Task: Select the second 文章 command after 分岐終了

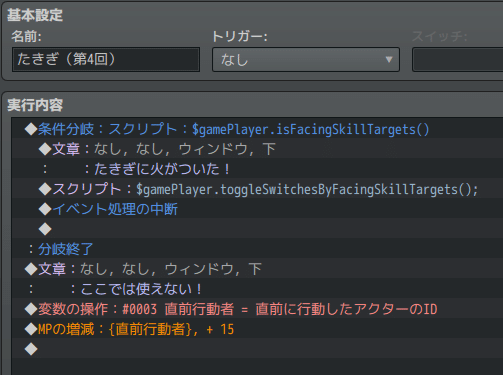Action: [x=257, y=269]
